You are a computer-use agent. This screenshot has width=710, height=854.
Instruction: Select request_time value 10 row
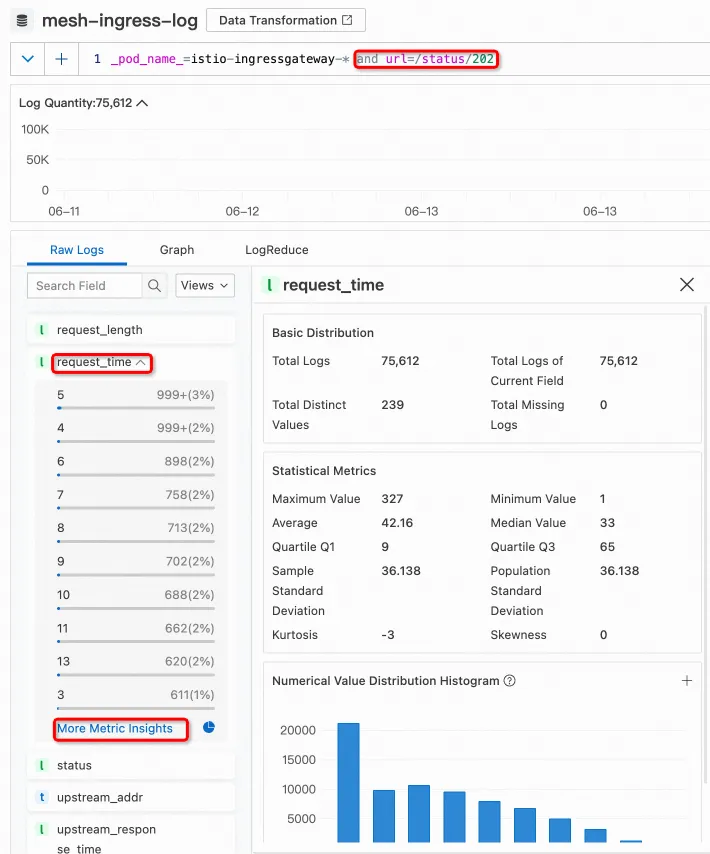(136, 598)
